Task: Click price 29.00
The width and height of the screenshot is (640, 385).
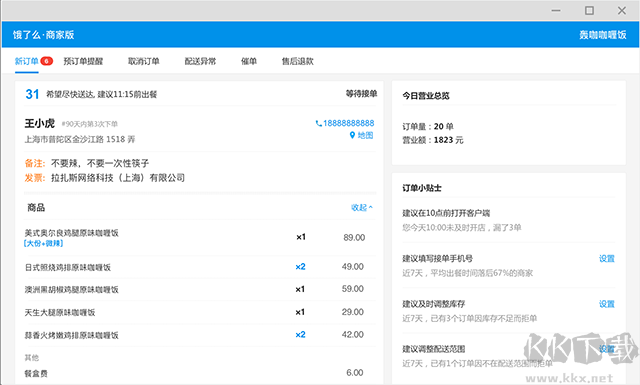Action: click(353, 312)
